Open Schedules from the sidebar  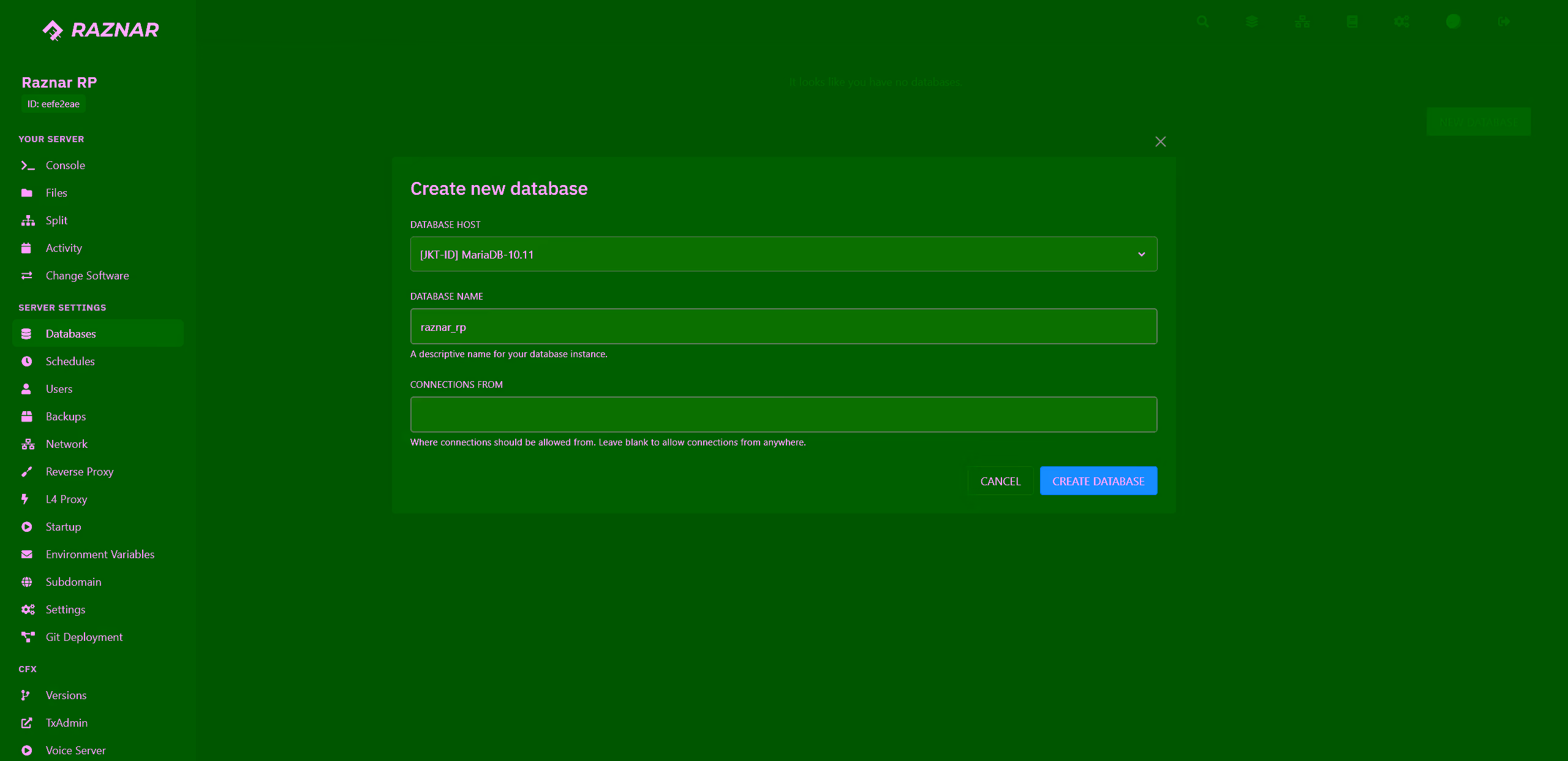coord(98,362)
